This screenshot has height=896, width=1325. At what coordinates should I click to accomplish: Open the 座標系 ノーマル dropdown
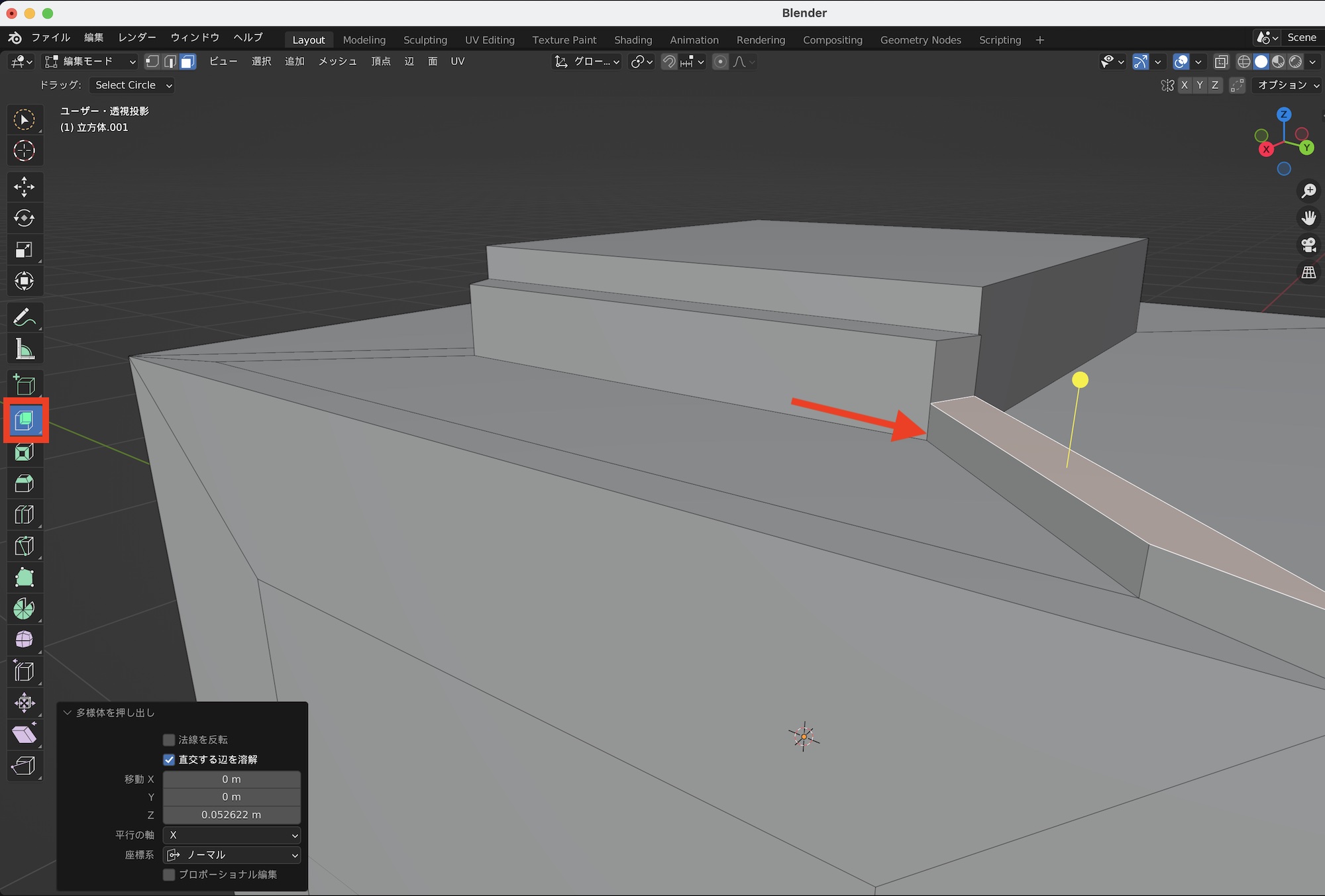232,855
